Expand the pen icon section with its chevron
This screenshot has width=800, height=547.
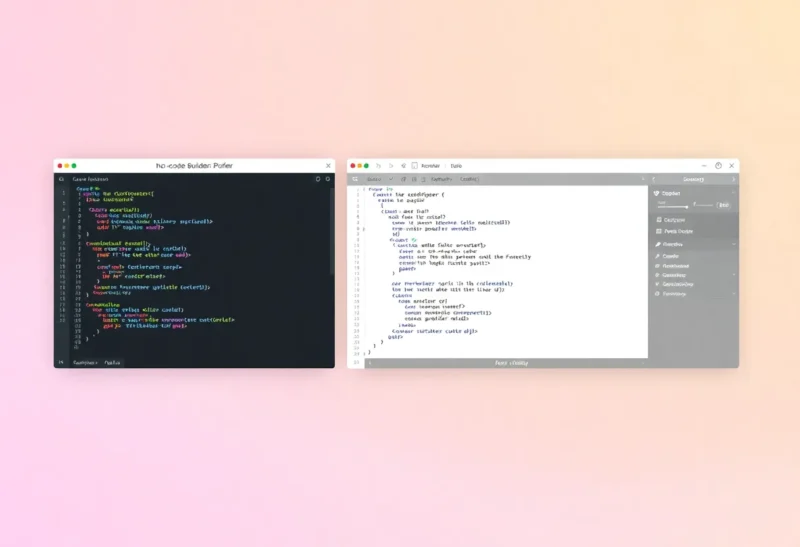coord(734,244)
